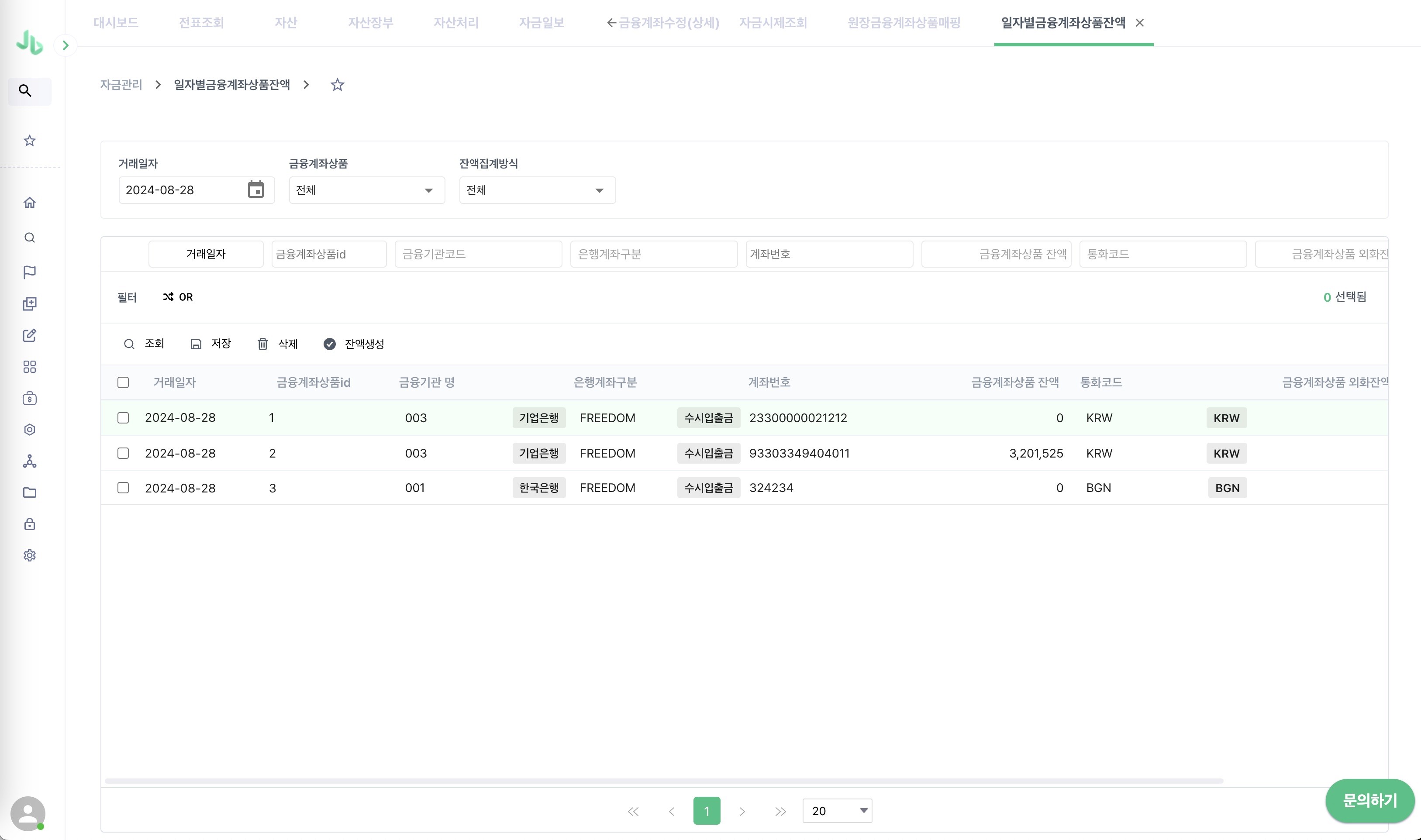
Task: Click the sidebar home icon
Action: [x=29, y=203]
